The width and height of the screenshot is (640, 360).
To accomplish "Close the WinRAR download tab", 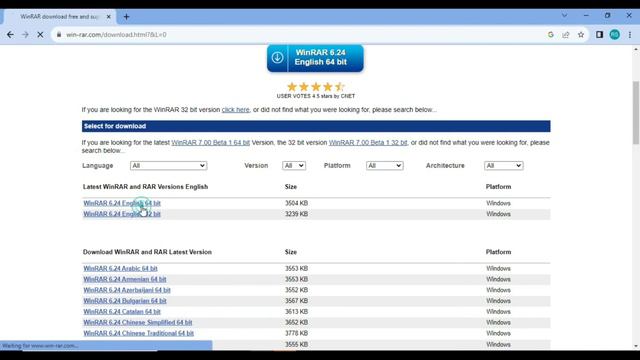I will tap(109, 17).
